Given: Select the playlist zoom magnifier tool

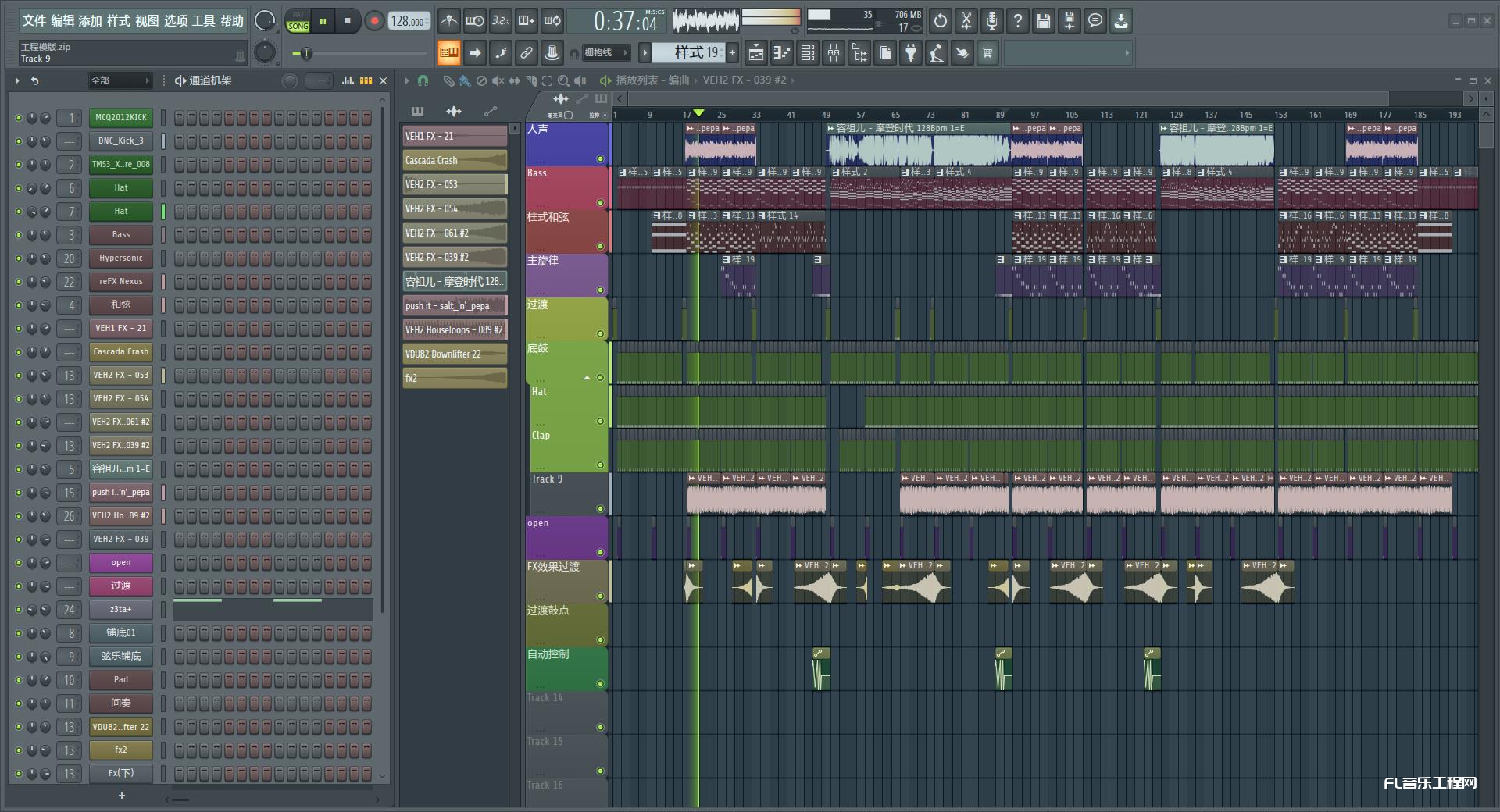Looking at the screenshot, I should (563, 80).
